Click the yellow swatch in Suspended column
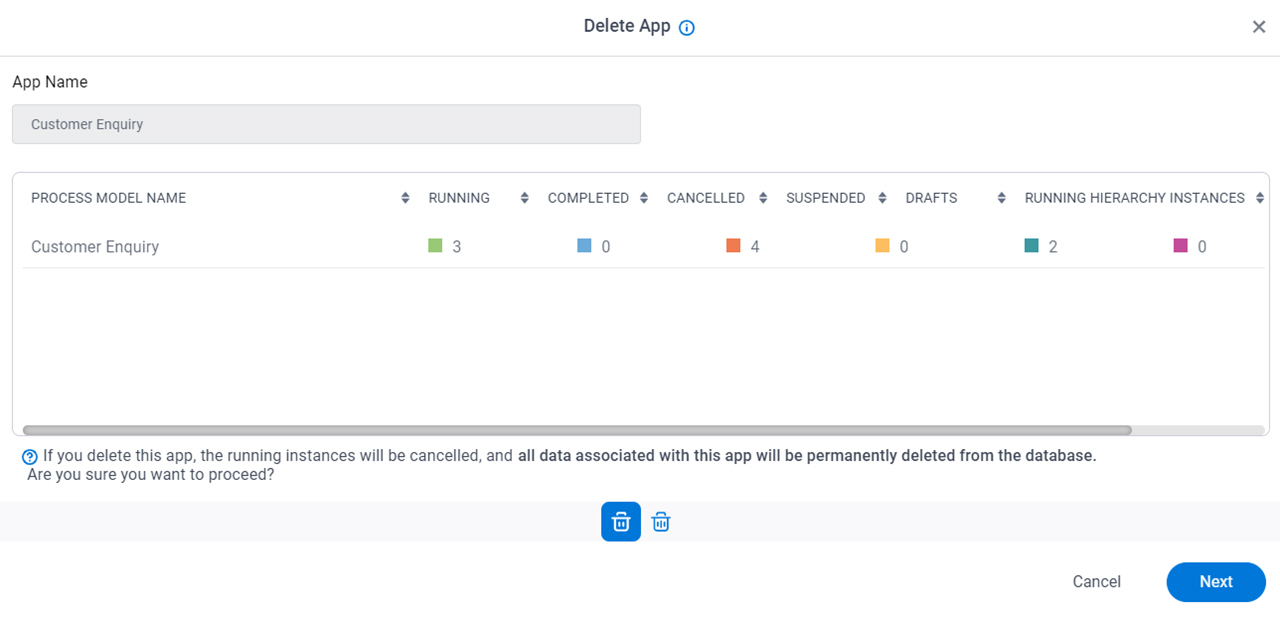This screenshot has width=1280, height=617. 882,245
